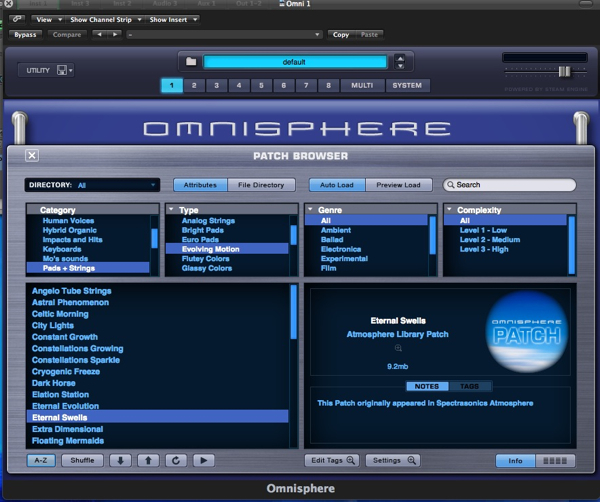Viewport: 600px width, 502px height.
Task: Click the Edit Tags button
Action: tap(332, 460)
